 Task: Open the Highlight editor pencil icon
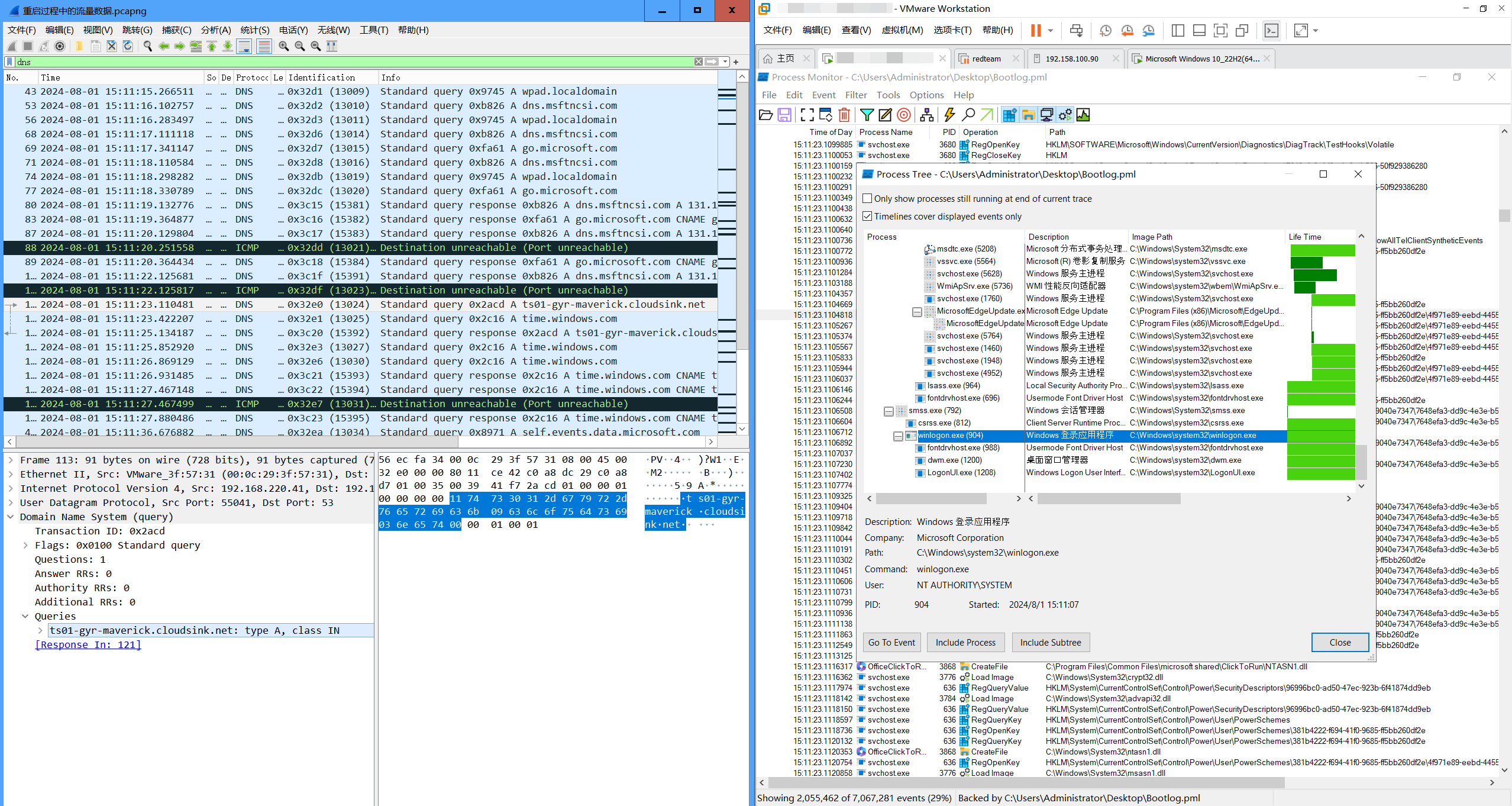tap(885, 115)
